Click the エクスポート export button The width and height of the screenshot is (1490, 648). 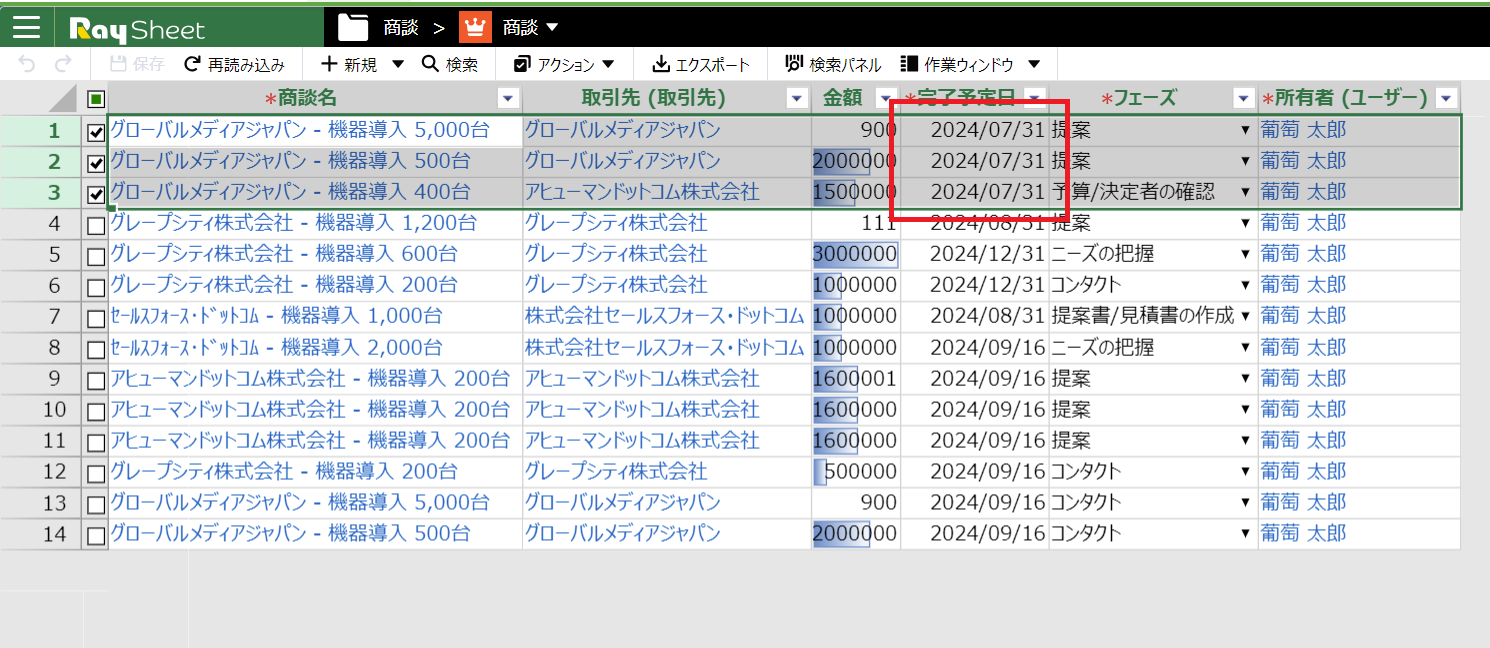[x=700, y=65]
